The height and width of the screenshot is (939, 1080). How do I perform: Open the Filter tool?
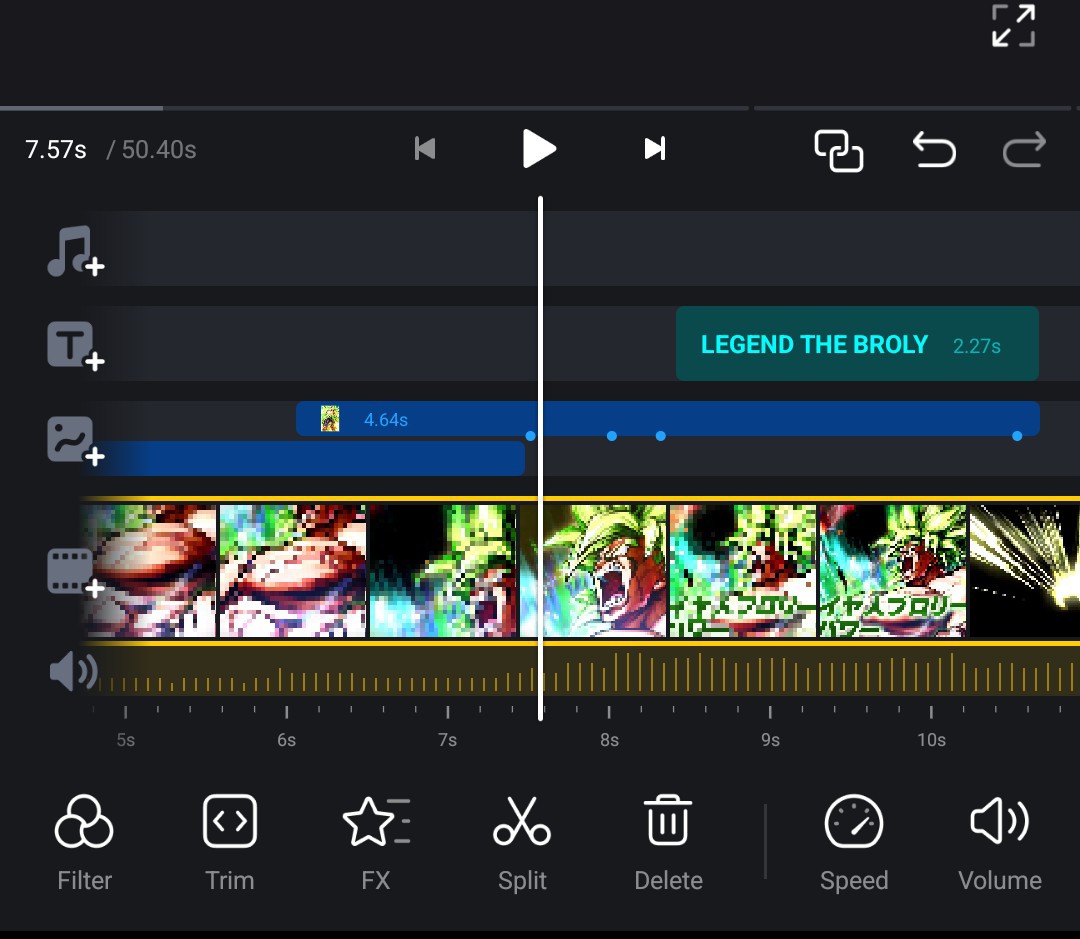84,843
